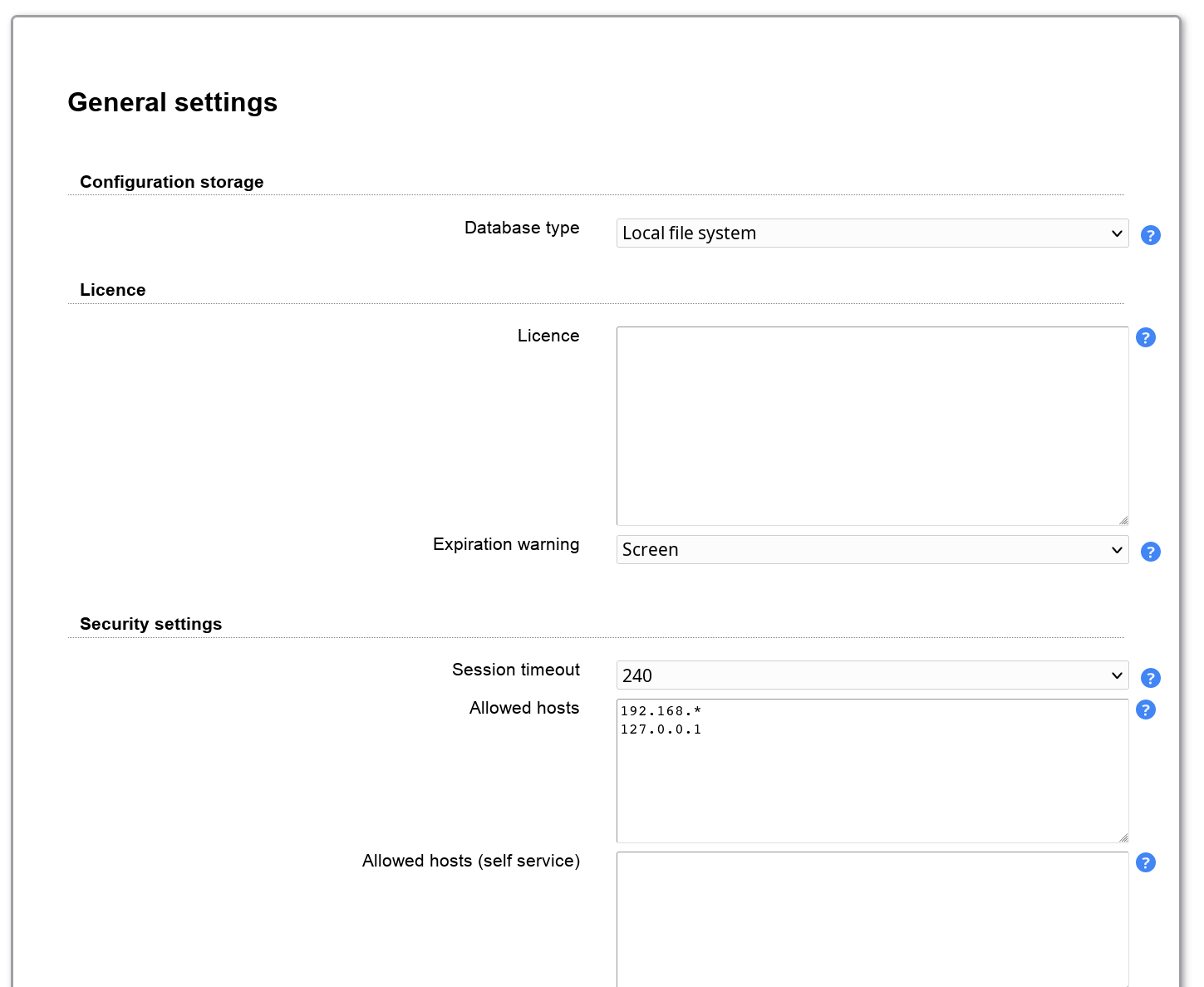Click the help icon beside Licence textbox

coord(1145,337)
